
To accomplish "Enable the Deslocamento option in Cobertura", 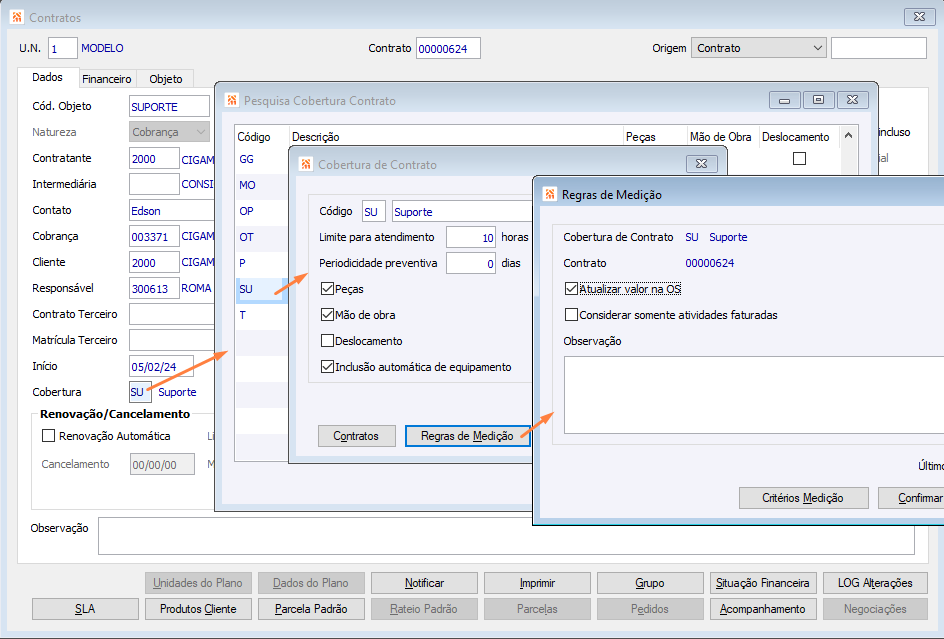I will coord(328,341).
